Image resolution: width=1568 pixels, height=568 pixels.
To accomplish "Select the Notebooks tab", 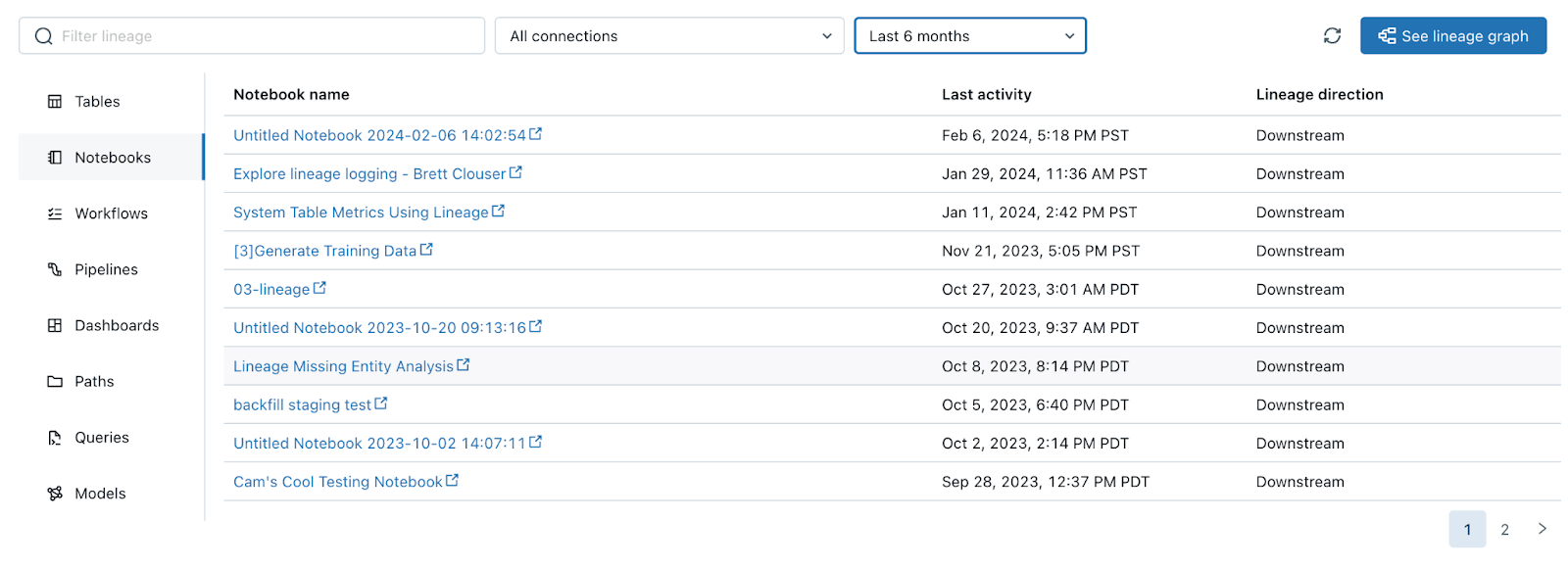I will coord(112,158).
